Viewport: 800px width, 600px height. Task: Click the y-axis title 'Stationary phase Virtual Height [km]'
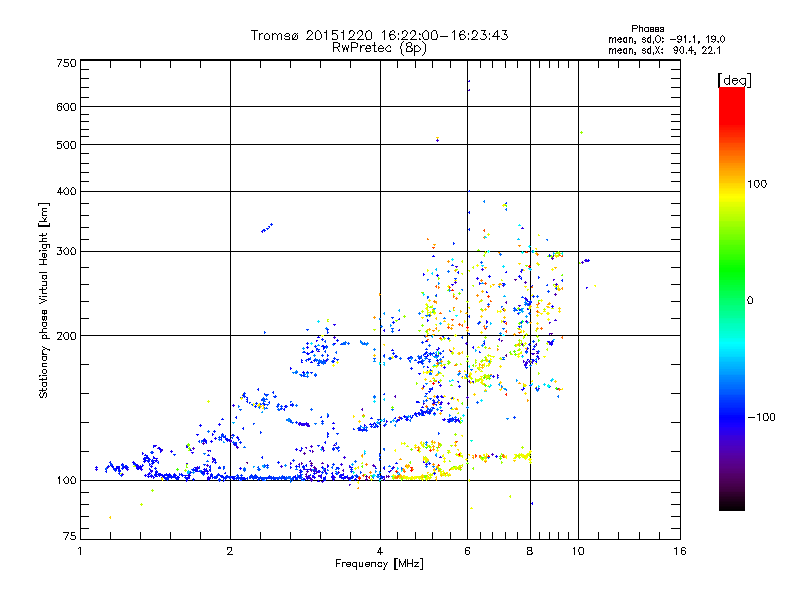tap(43, 300)
